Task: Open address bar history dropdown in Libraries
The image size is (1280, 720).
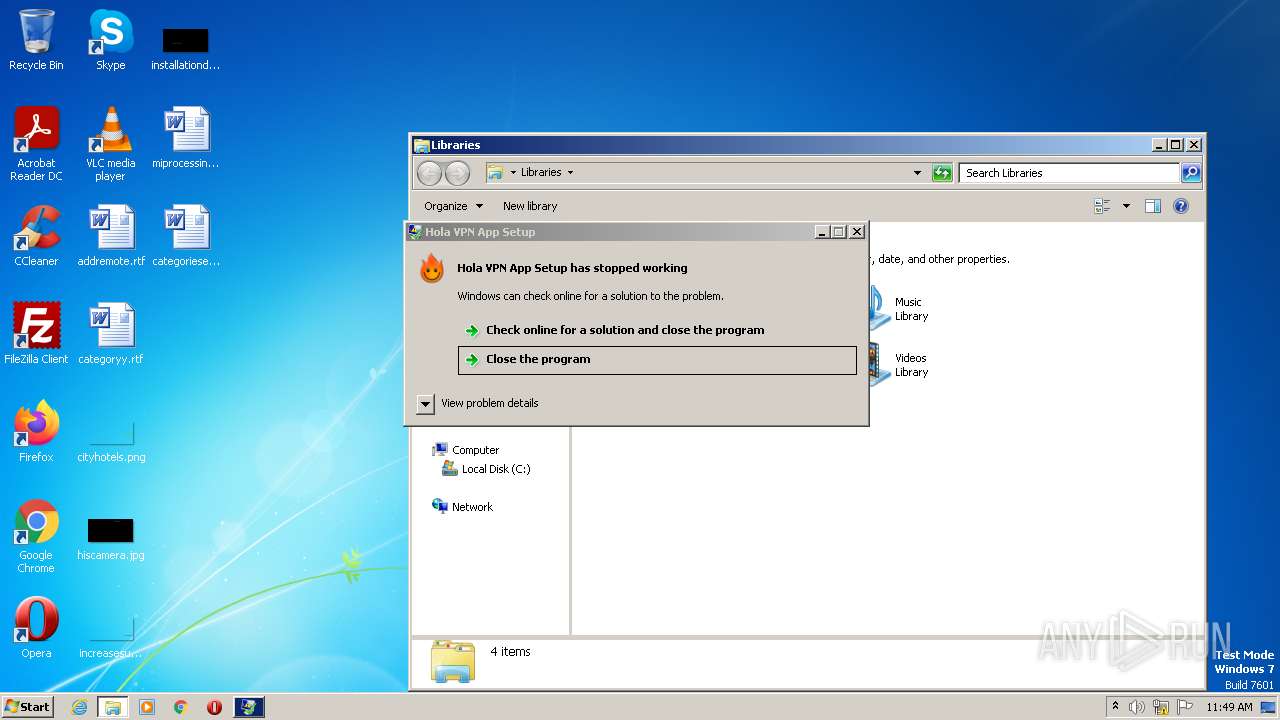Action: 917,173
